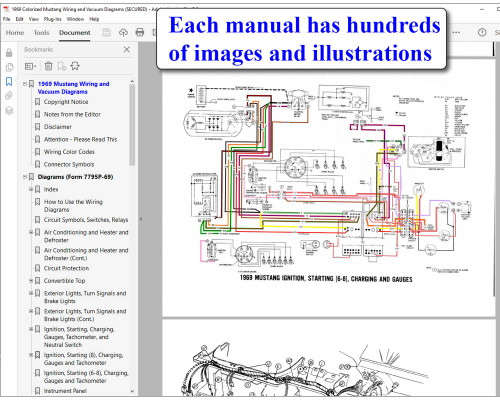
Task: Expand the Index bookmark
Action: click(31, 189)
